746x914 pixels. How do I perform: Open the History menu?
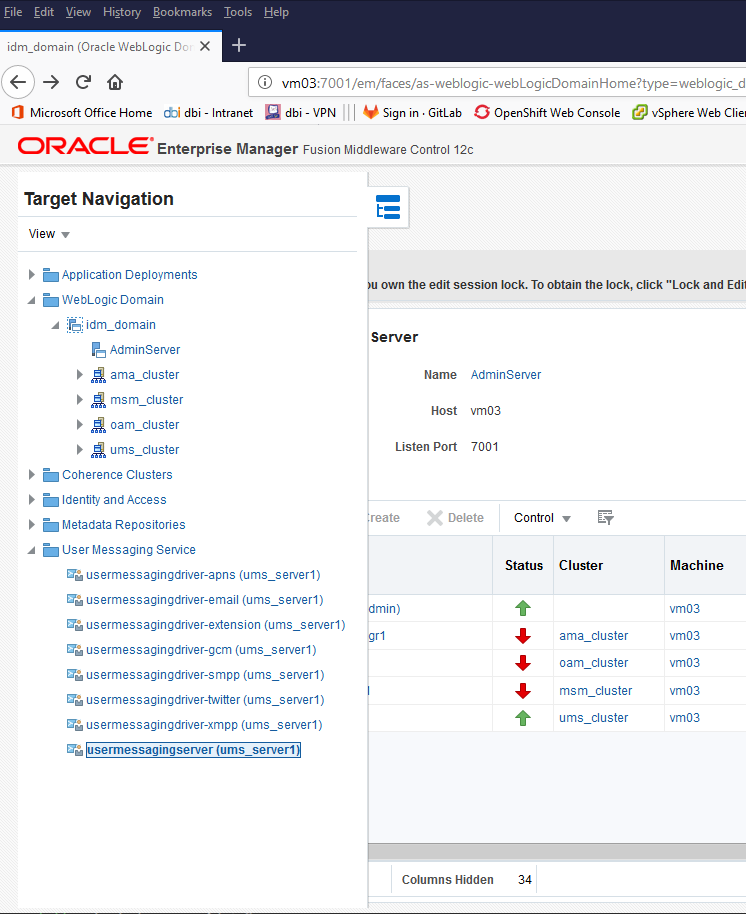(122, 12)
